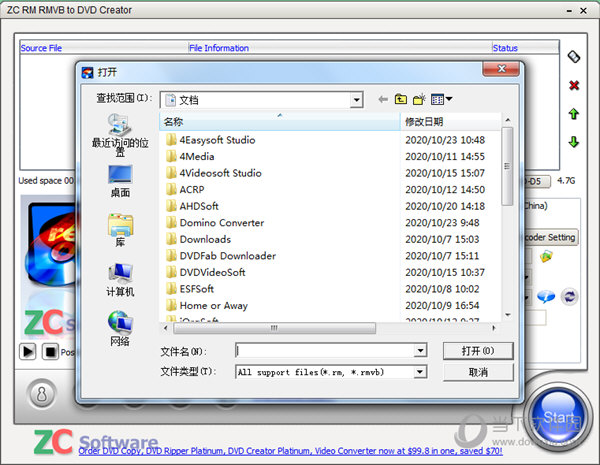Viewport: 600px width, 465px height.
Task: Open the Encoder Setting button
Action: tap(549, 237)
